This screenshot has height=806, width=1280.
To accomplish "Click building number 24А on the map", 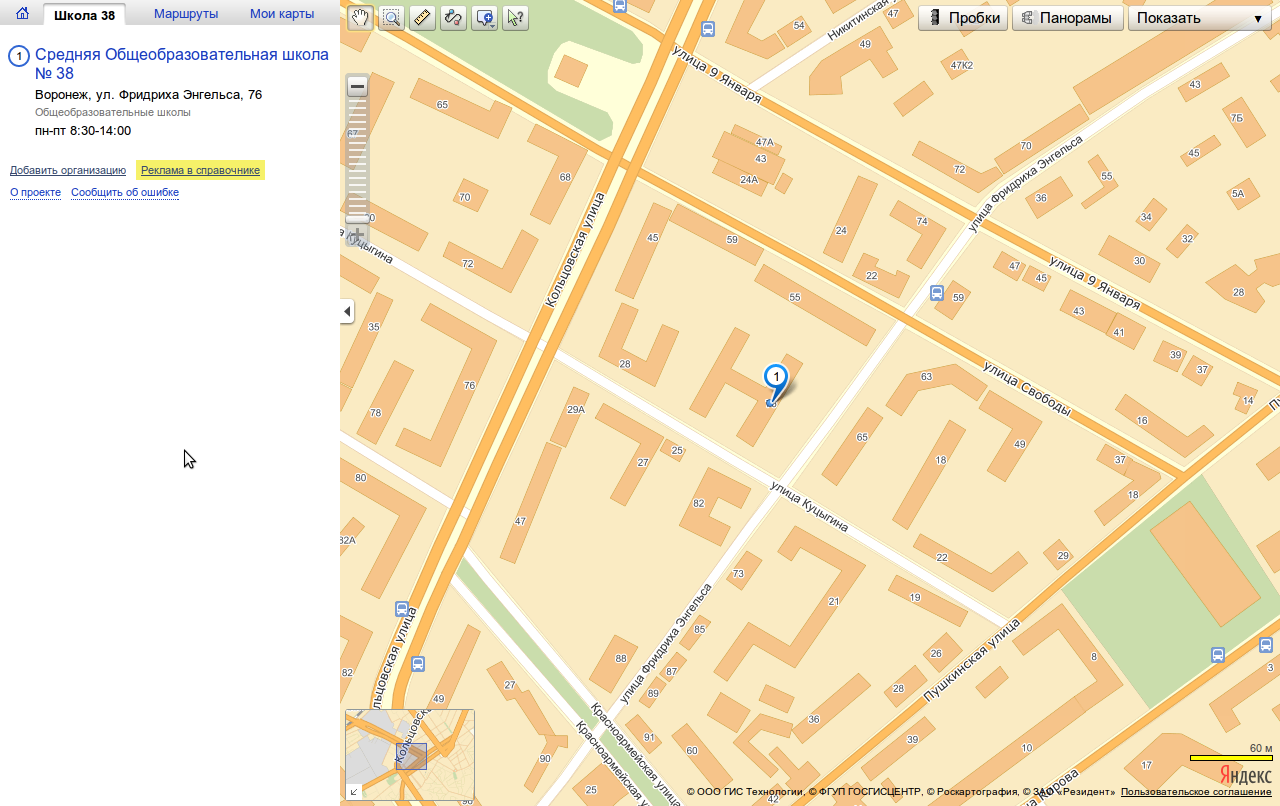I will 749,179.
